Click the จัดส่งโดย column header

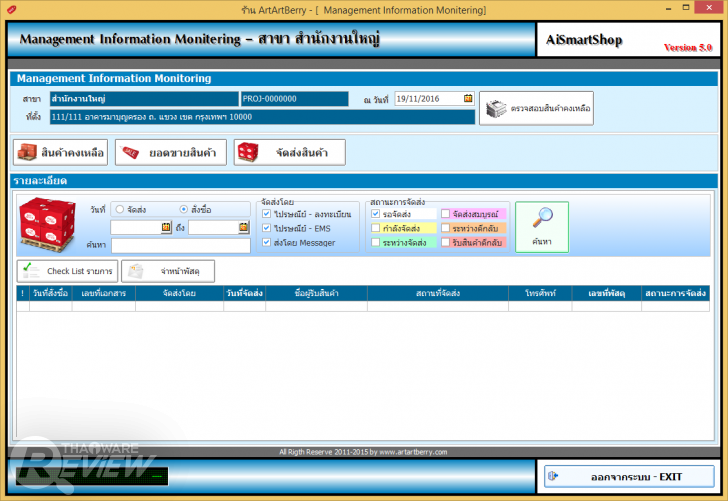pyautogui.click(x=179, y=293)
